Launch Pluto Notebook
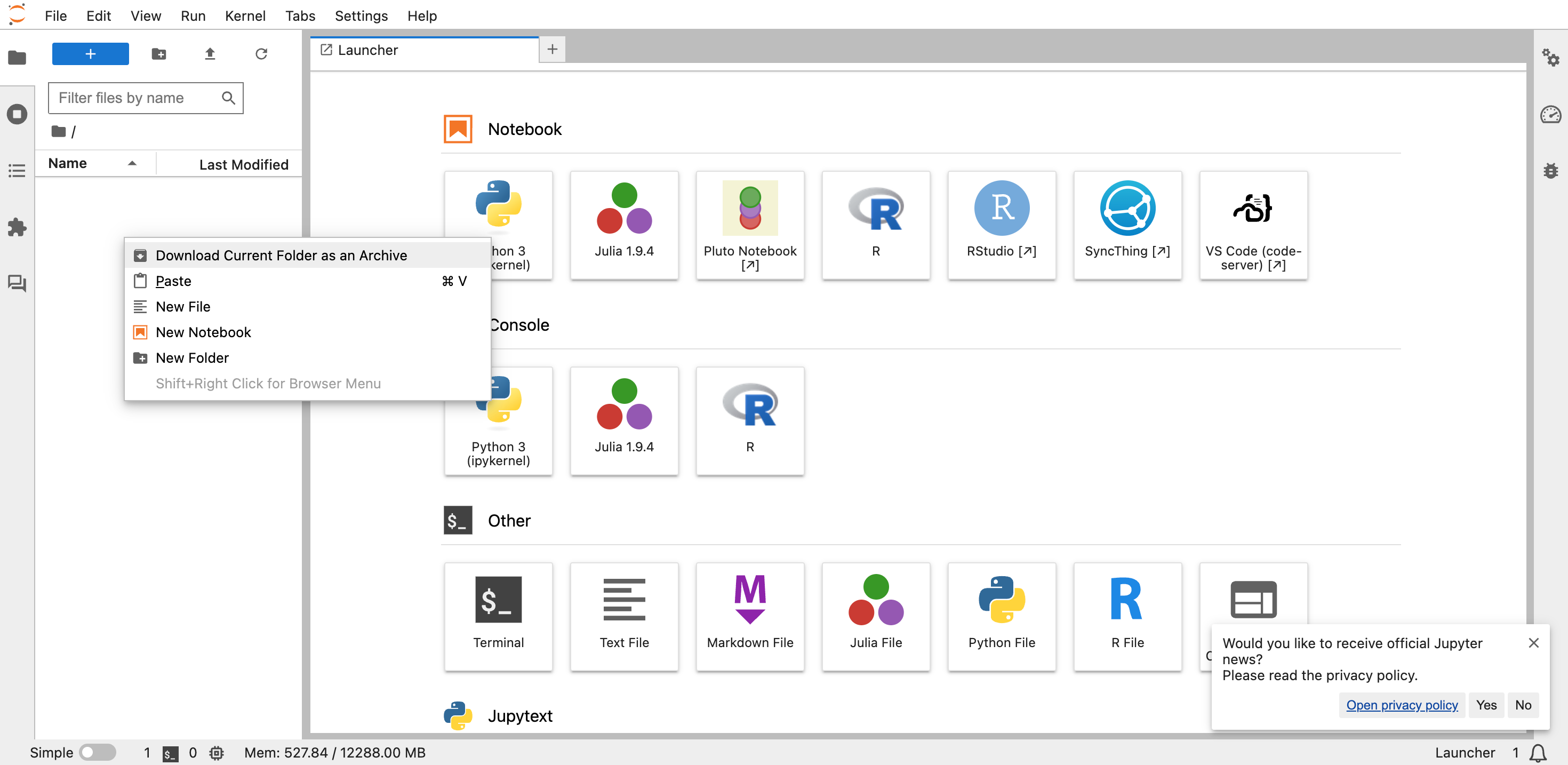This screenshot has height=765, width=1568. (750, 225)
